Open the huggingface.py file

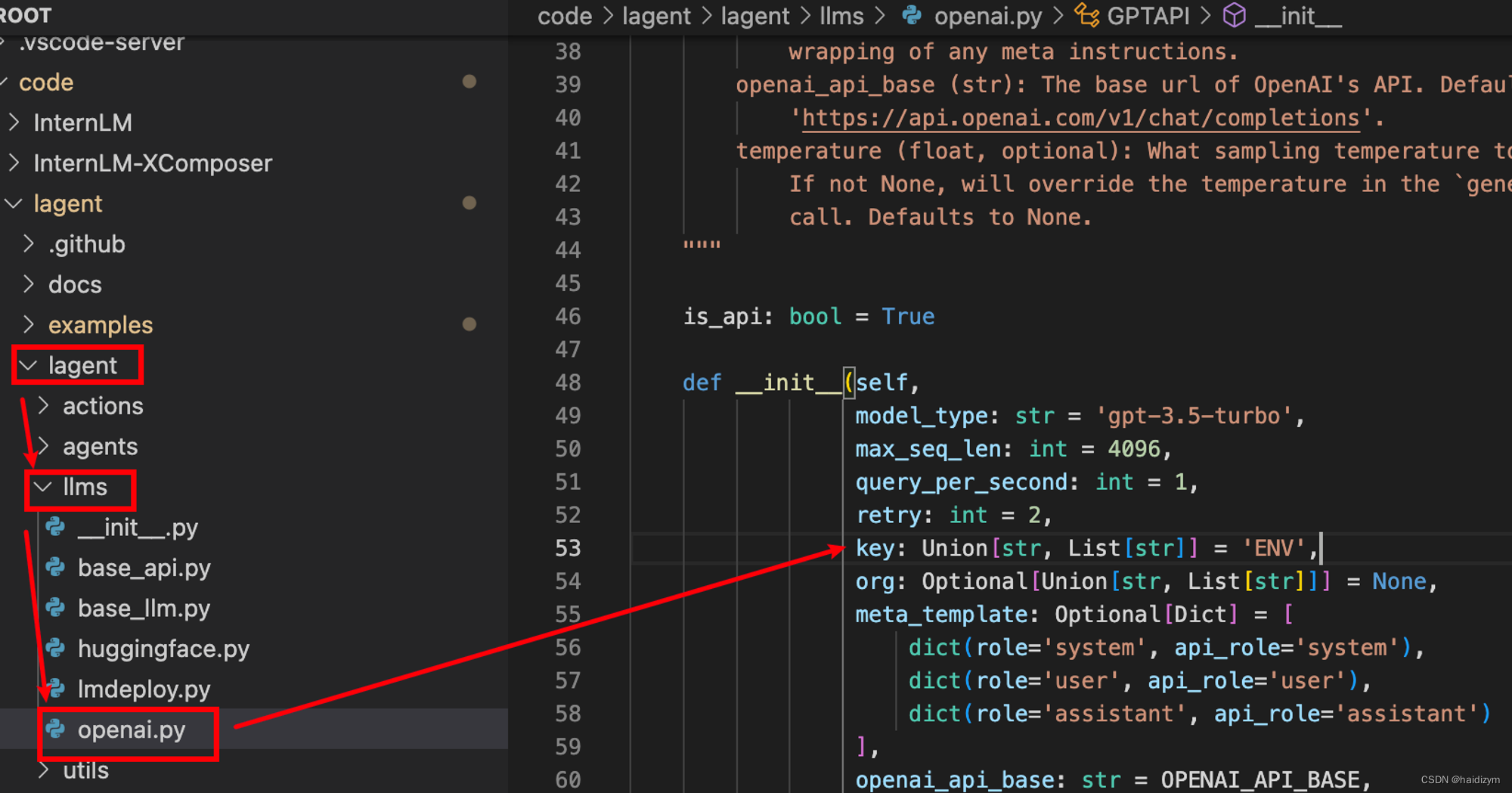coord(163,649)
